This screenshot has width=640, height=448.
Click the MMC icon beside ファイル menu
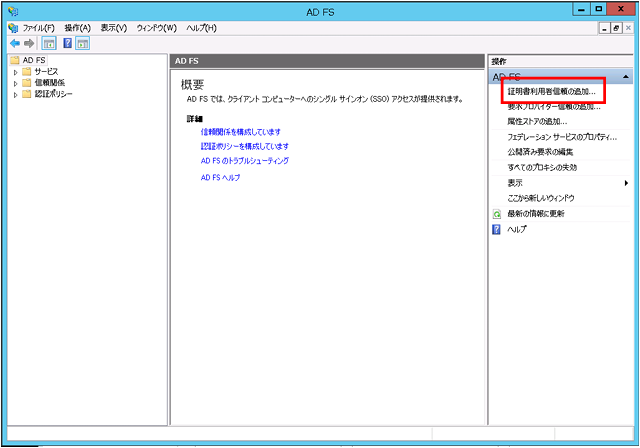tap(13, 28)
